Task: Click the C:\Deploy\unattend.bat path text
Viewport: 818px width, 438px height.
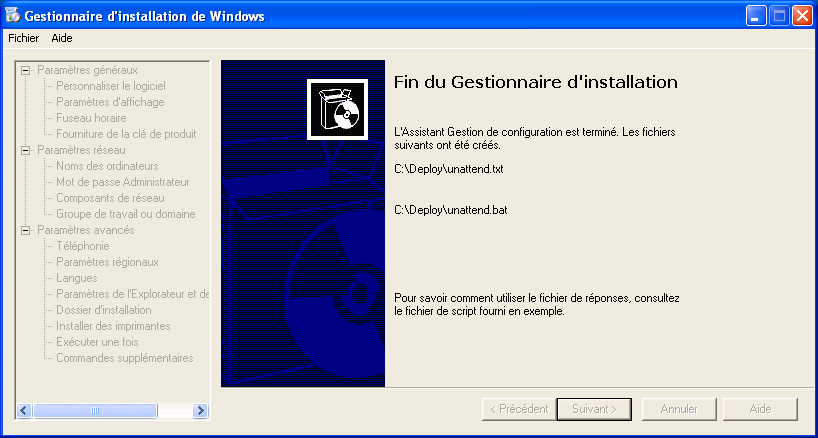Action: [451, 210]
